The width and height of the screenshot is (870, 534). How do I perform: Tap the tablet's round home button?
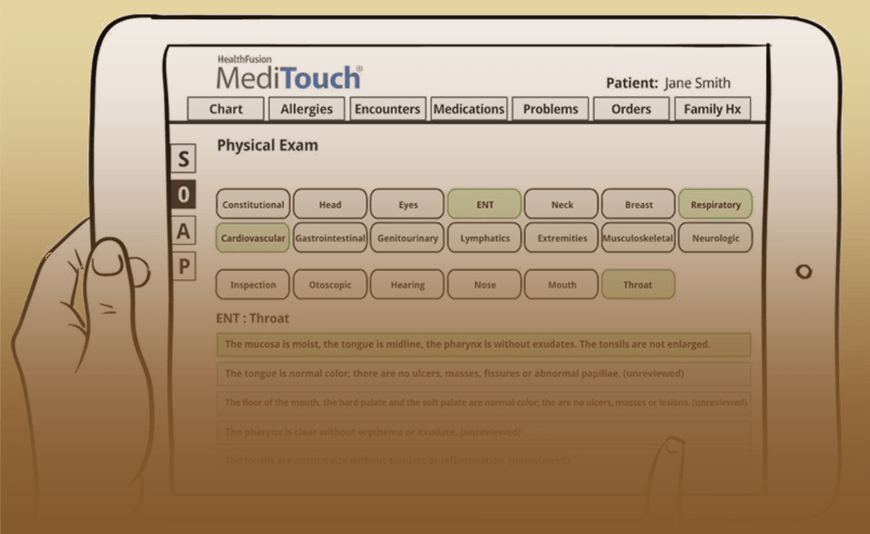803,271
